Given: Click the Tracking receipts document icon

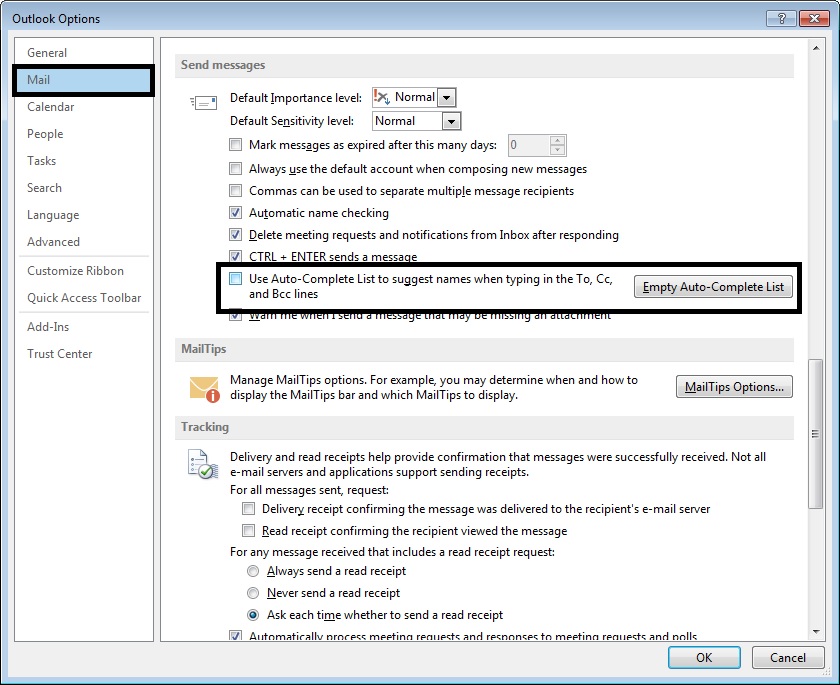Looking at the screenshot, I should pyautogui.click(x=202, y=464).
